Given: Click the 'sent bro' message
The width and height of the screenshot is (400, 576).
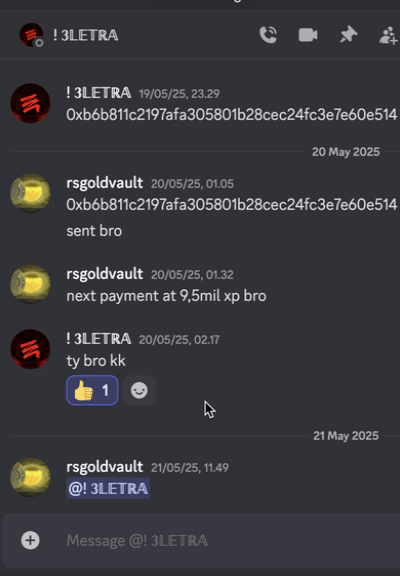Looking at the screenshot, I should (x=94, y=231).
